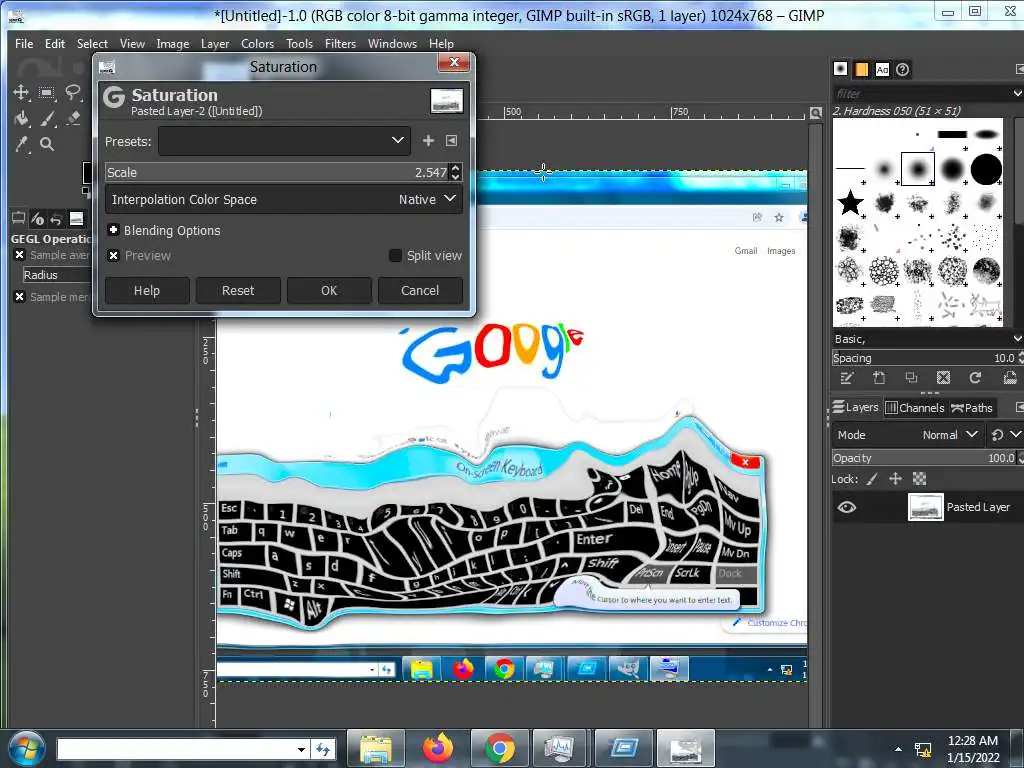Screen dimensions: 1024x768
Task: Open the Brushes tab
Action: point(841,69)
